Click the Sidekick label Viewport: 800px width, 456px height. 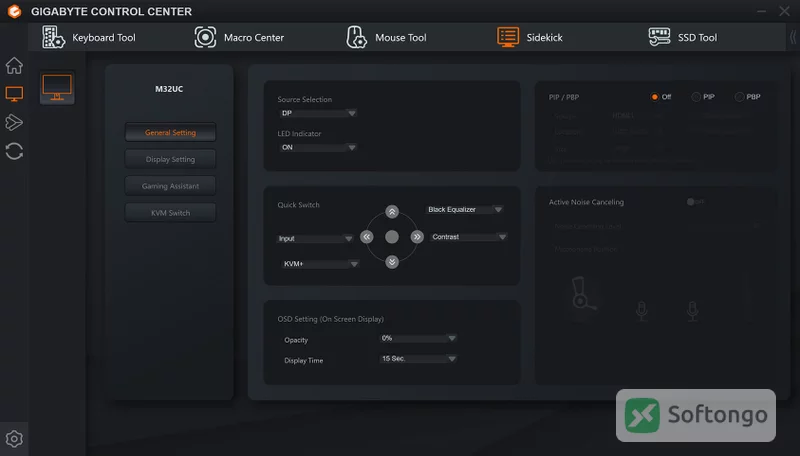pyautogui.click(x=544, y=38)
